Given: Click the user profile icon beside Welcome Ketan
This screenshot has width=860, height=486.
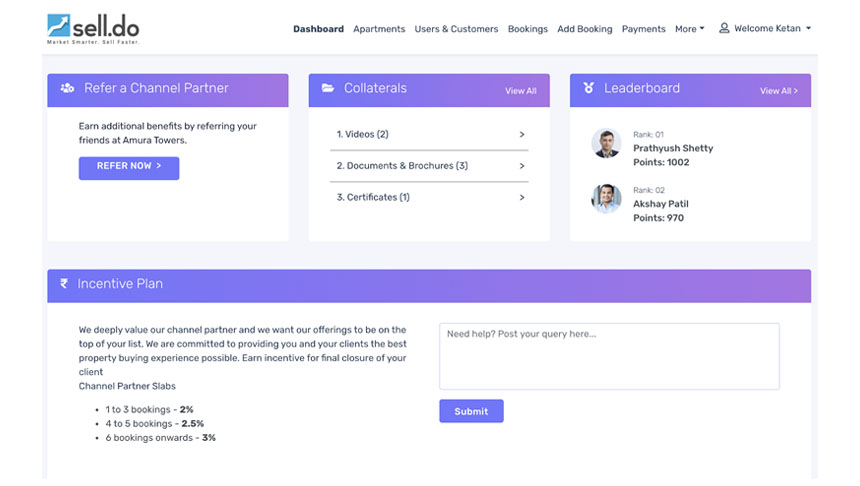Looking at the screenshot, I should 724,28.
